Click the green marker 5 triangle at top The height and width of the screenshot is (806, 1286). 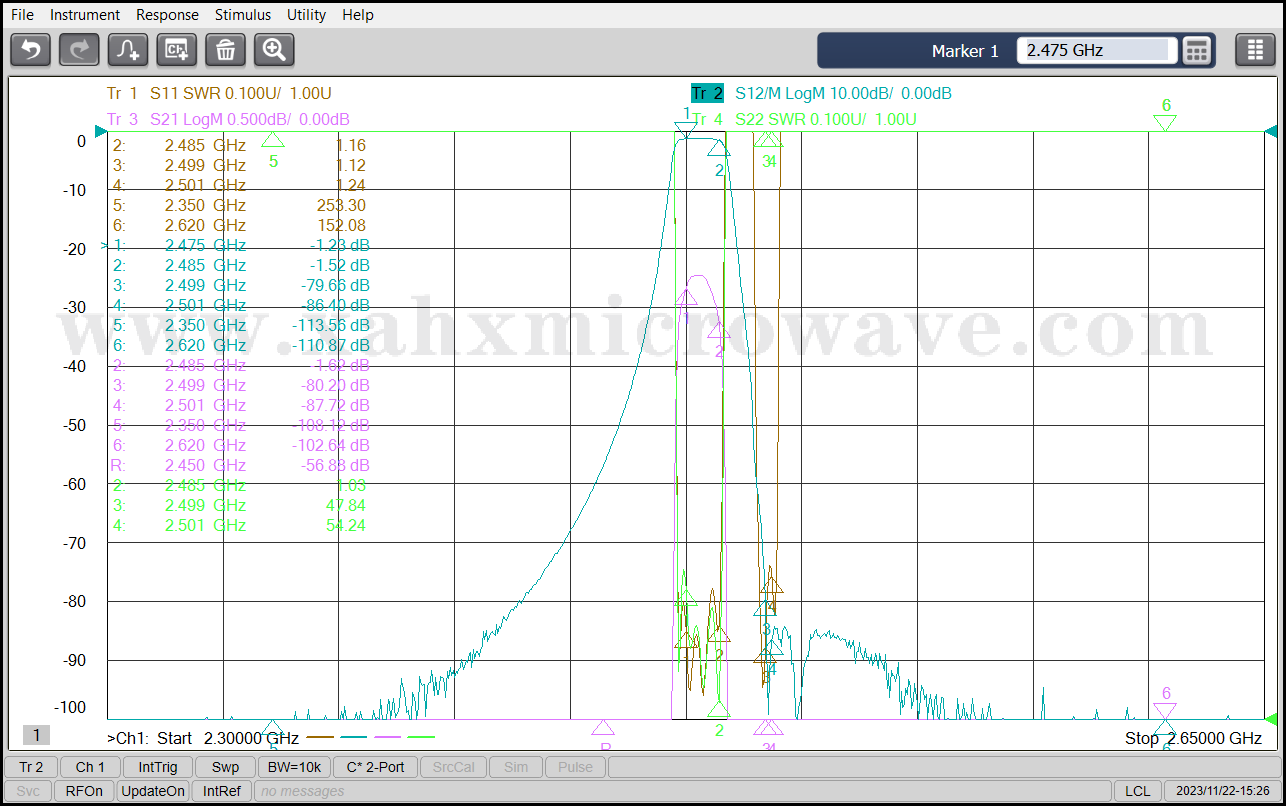tap(273, 140)
